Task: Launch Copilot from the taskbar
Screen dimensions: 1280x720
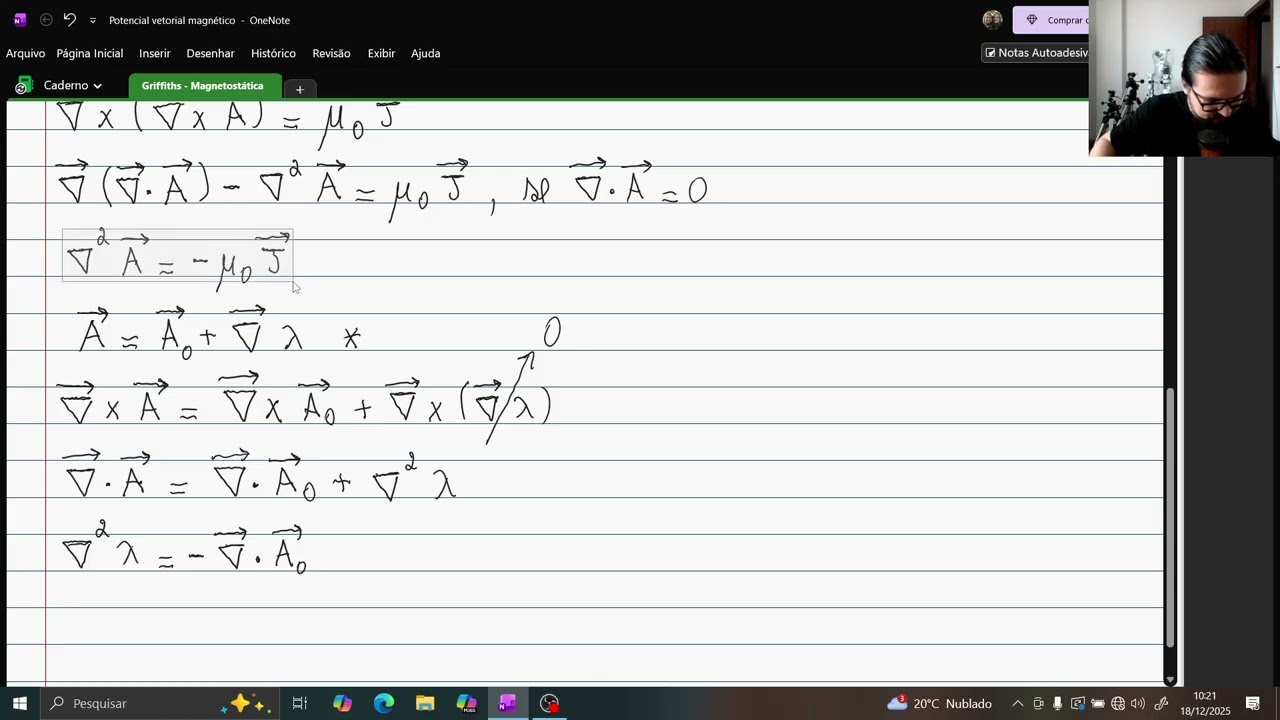Action: 342,703
